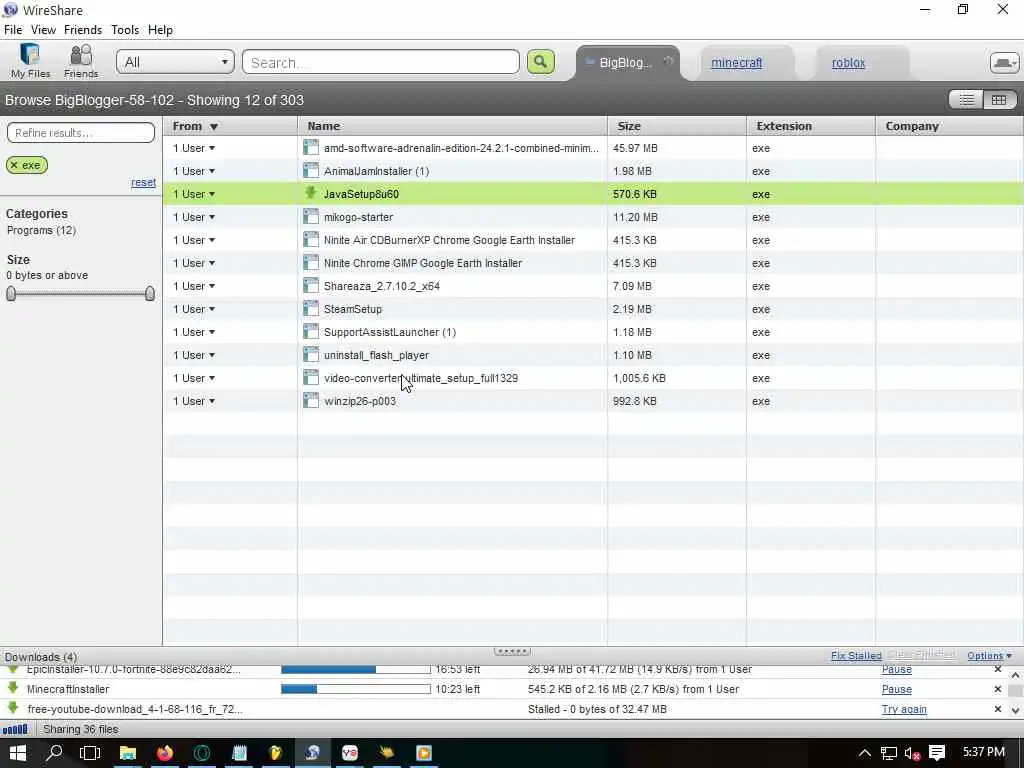The width and height of the screenshot is (1024, 768).
Task: Click the green search magnifier button
Action: coord(541,62)
